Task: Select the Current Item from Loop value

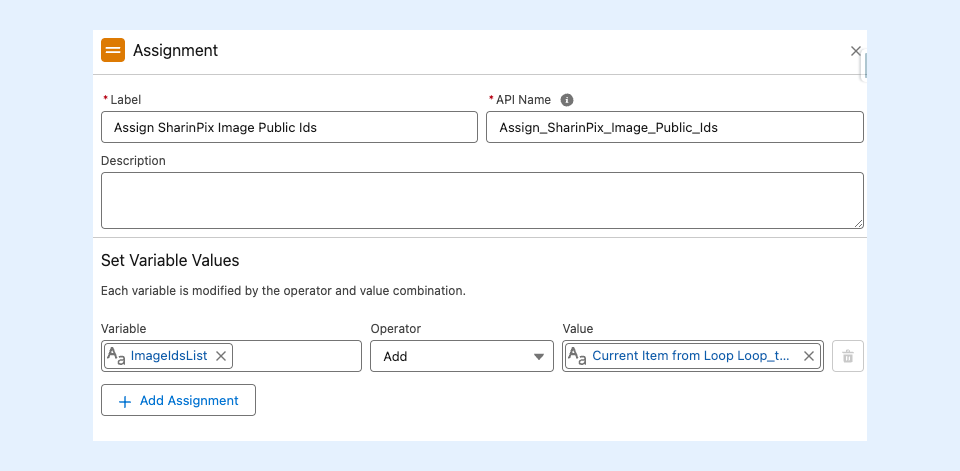Action: [690, 356]
